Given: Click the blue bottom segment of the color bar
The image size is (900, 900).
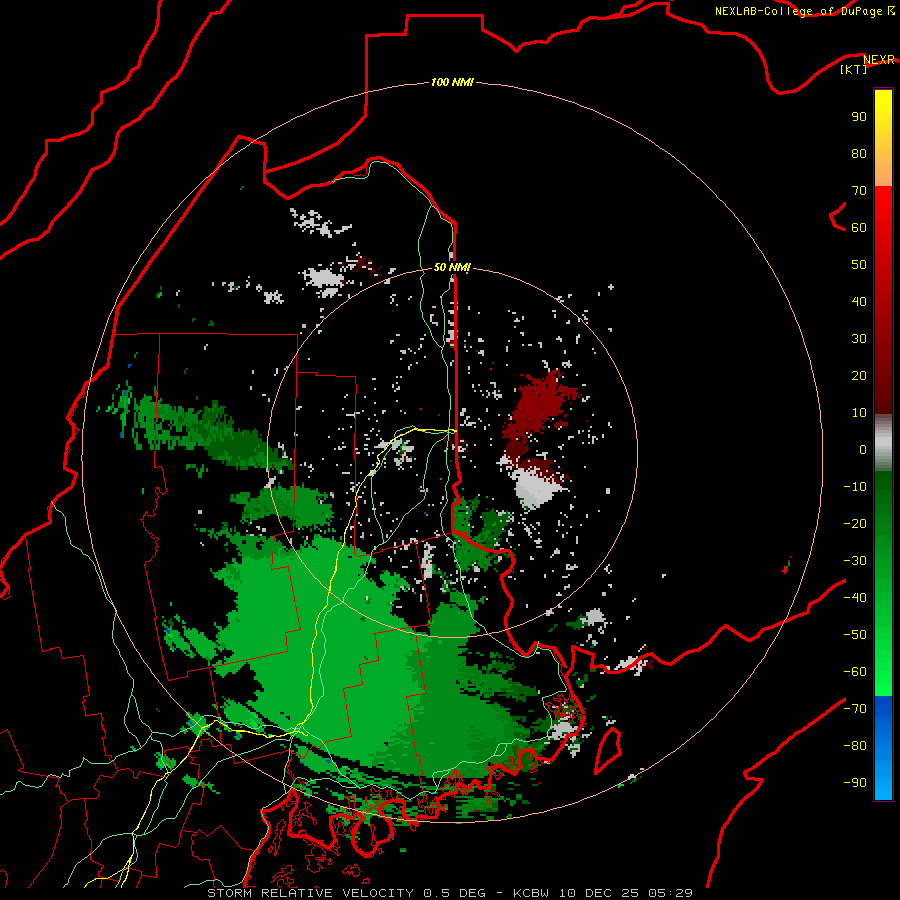Looking at the screenshot, I should pyautogui.click(x=883, y=748).
